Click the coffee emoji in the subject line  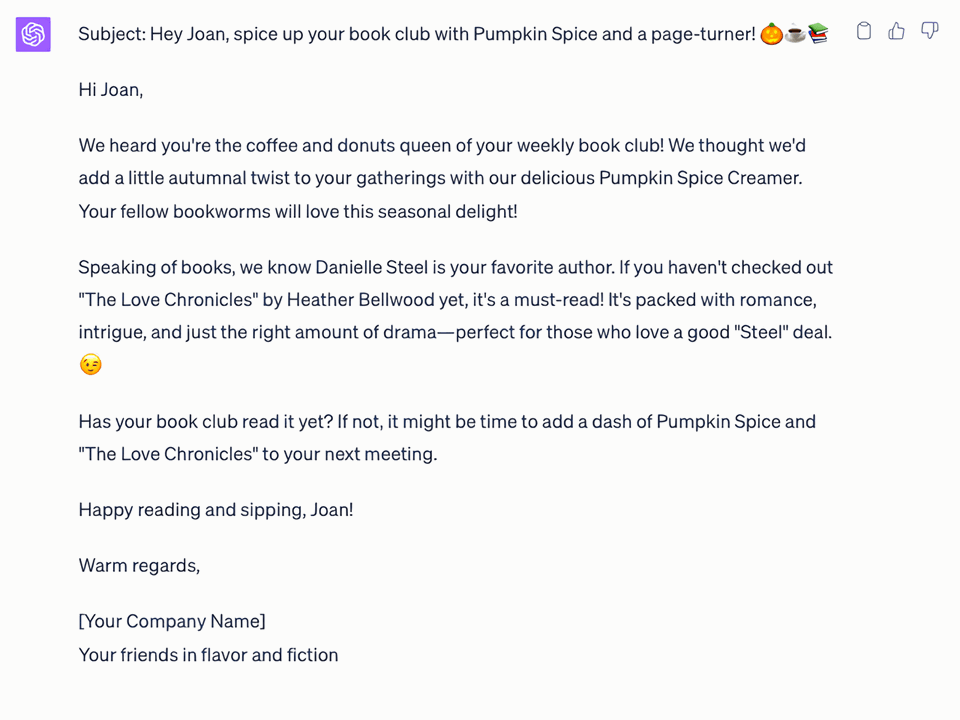[x=795, y=33]
